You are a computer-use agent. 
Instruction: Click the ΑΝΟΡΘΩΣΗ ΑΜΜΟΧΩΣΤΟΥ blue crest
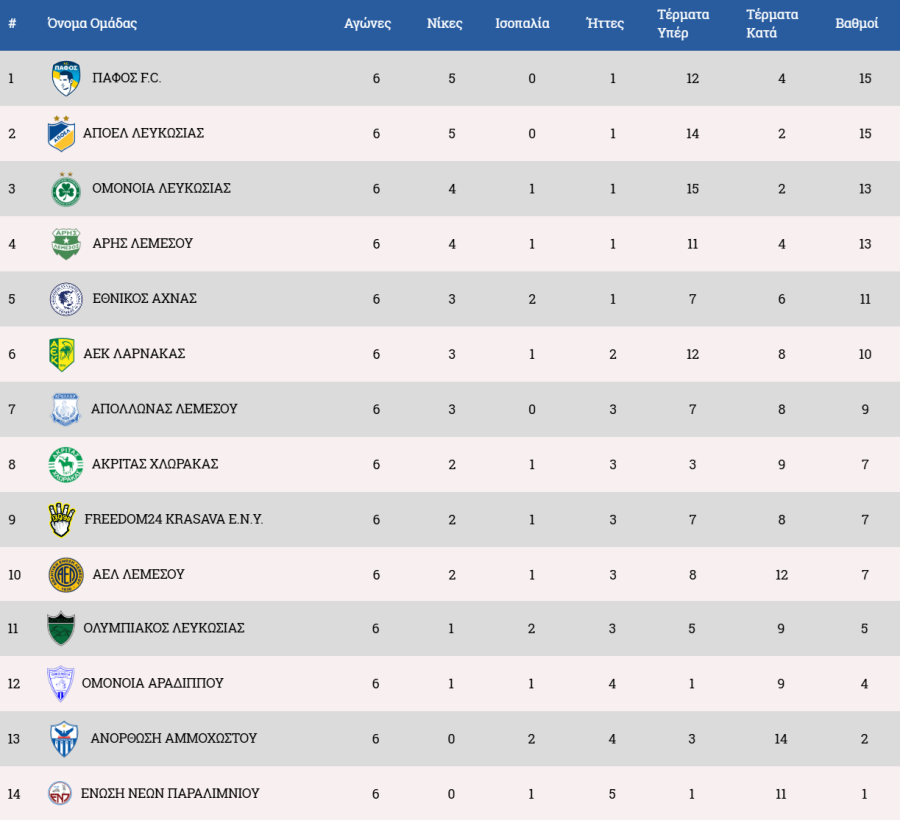coord(64,739)
